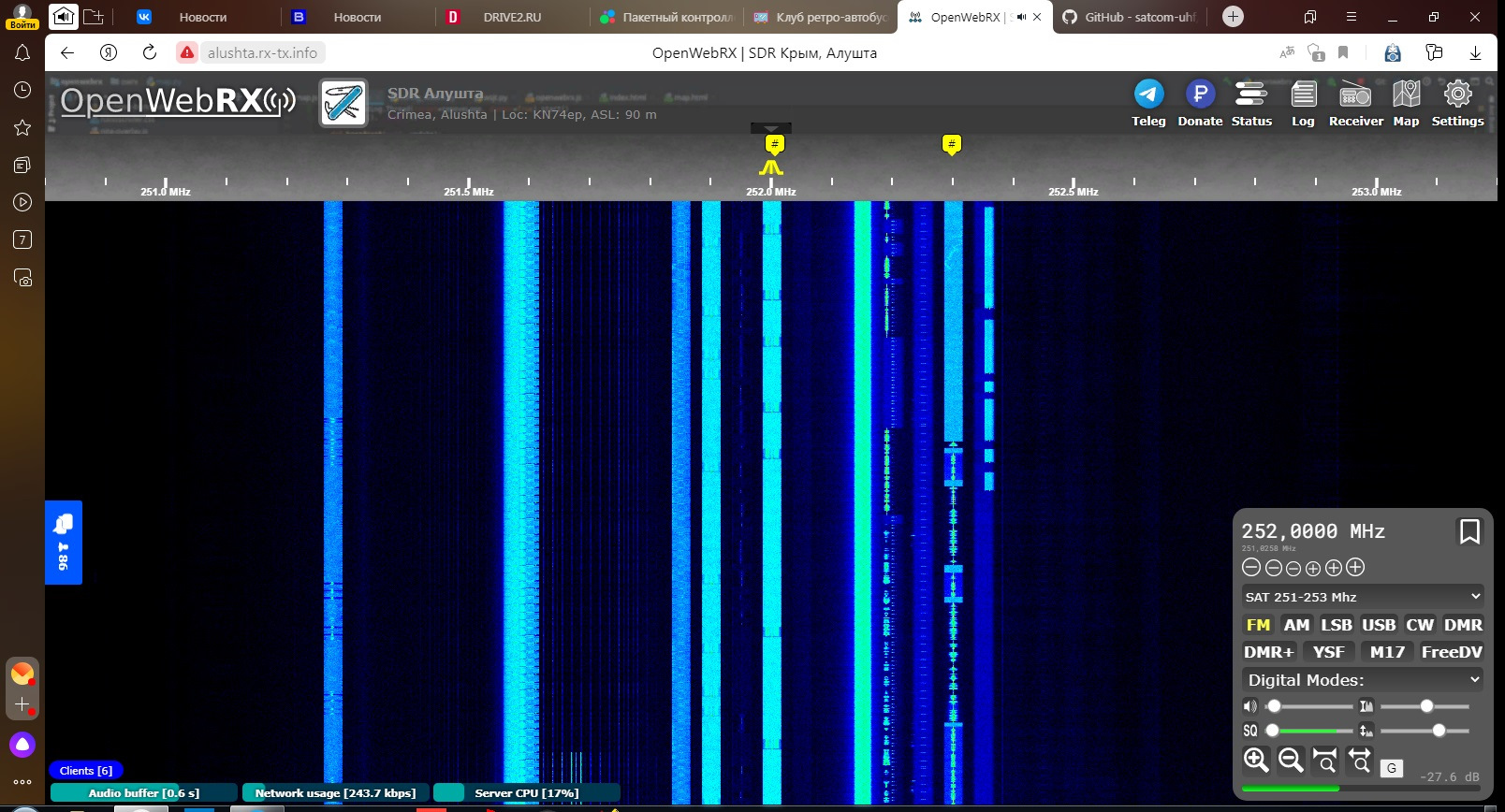The image size is (1505, 812).
Task: Expand the Digital Modes dropdown
Action: point(1363,680)
